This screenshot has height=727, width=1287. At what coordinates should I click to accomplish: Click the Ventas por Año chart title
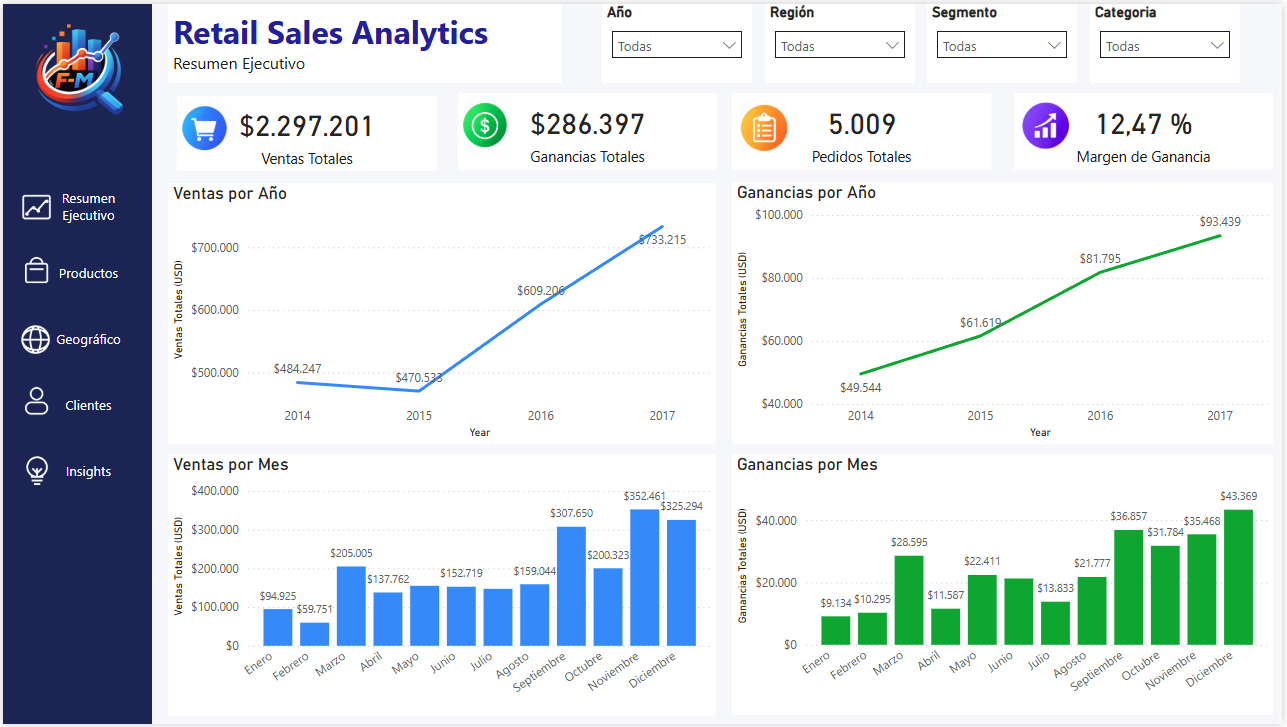[230, 193]
